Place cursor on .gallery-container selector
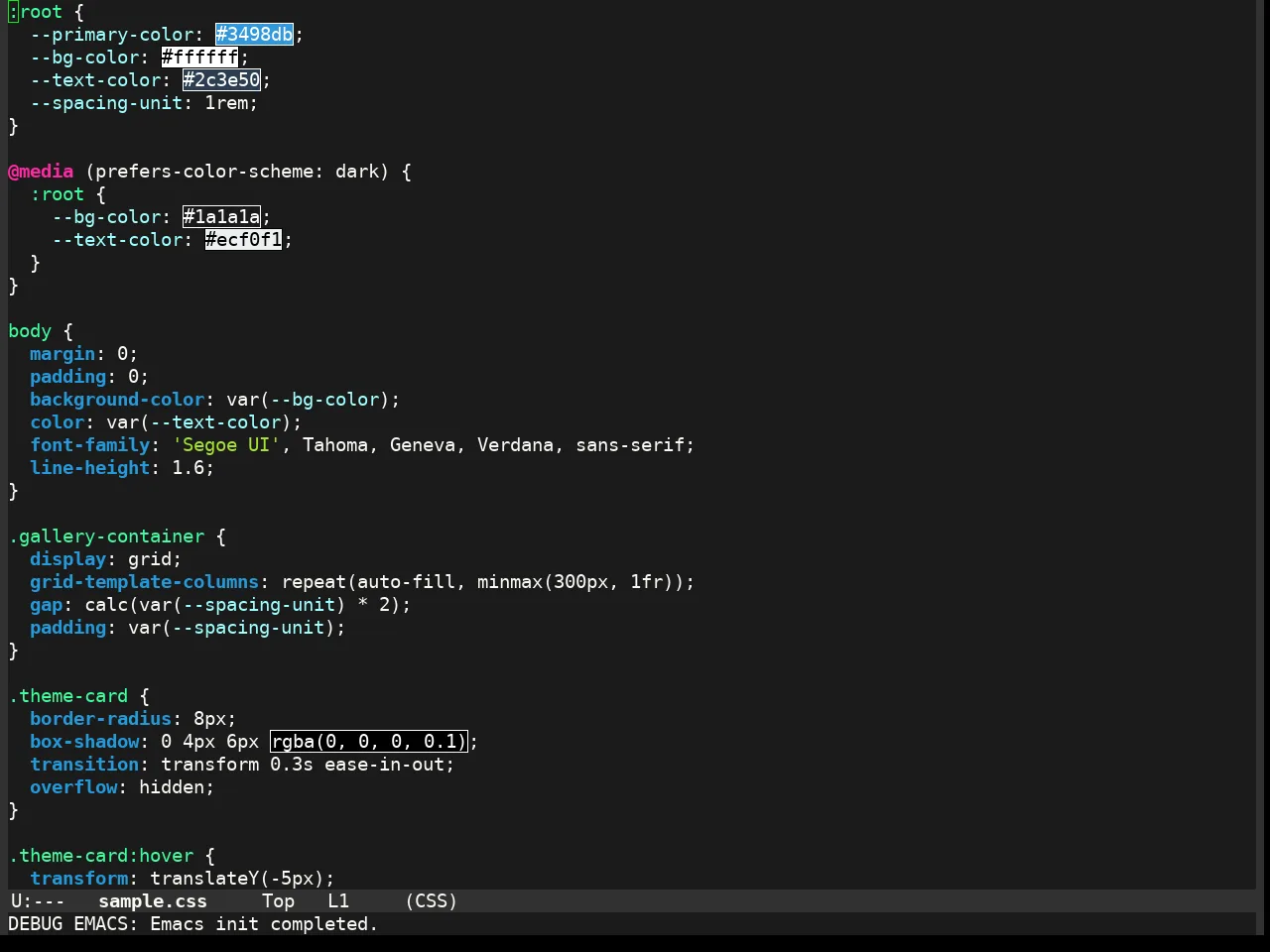Viewport: 1270px width, 952px height. point(106,536)
